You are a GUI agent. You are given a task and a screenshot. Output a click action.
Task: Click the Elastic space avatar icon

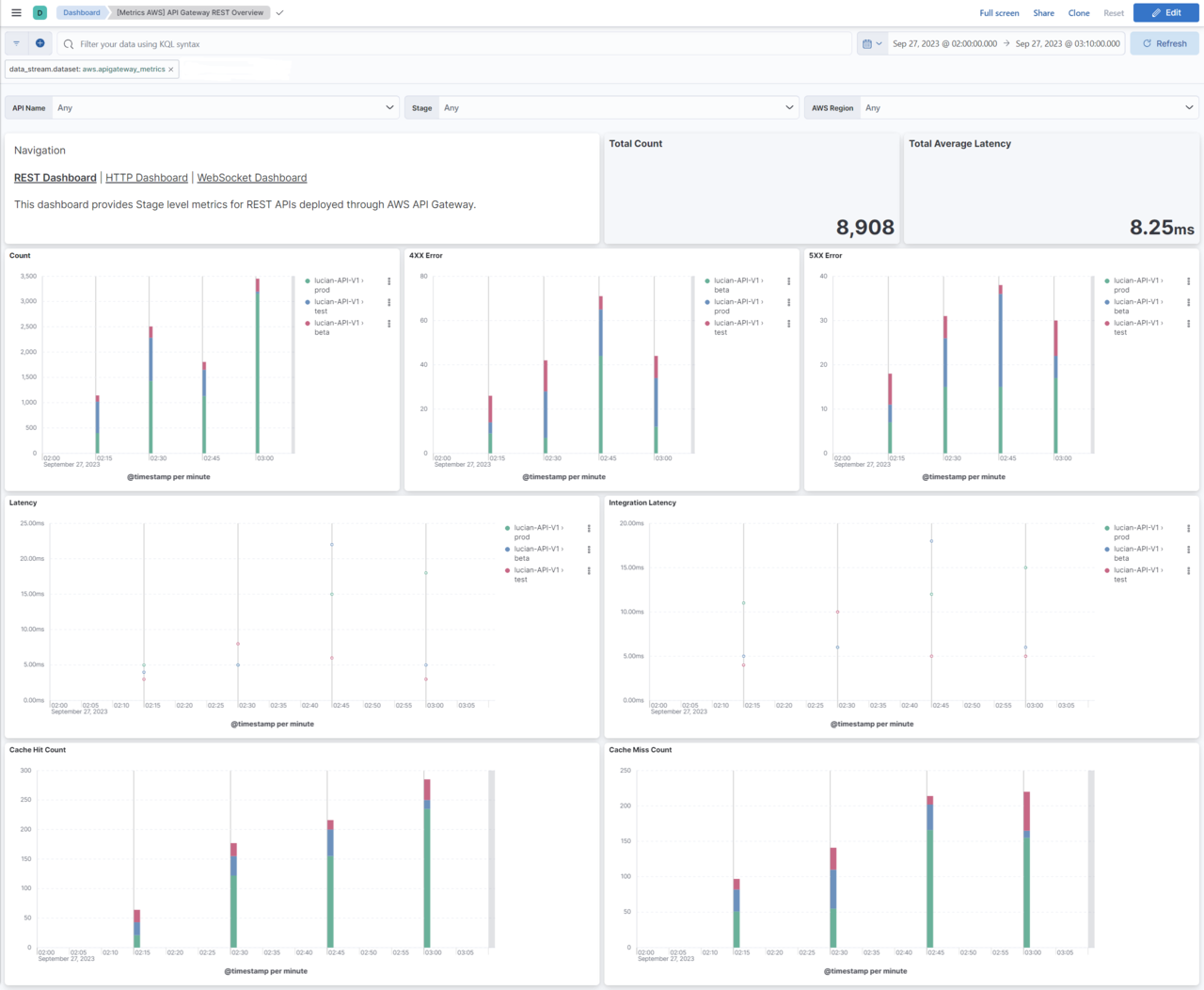coord(39,12)
